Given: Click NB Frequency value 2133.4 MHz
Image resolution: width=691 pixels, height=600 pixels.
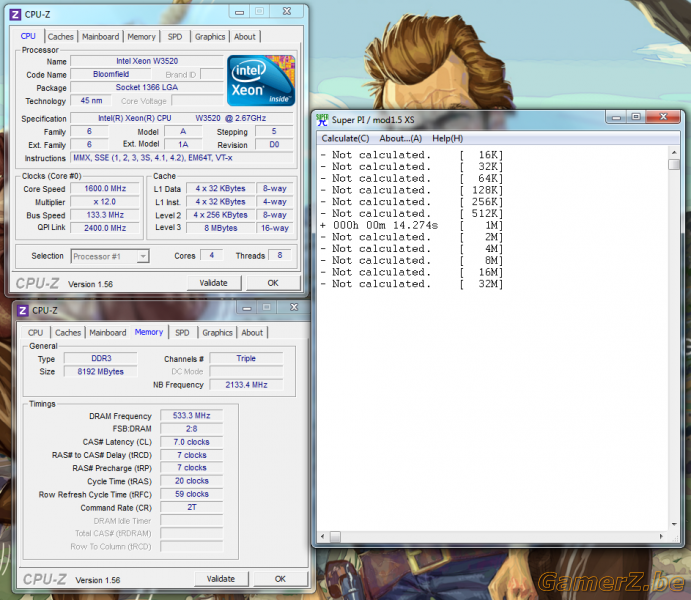Looking at the screenshot, I should (246, 385).
